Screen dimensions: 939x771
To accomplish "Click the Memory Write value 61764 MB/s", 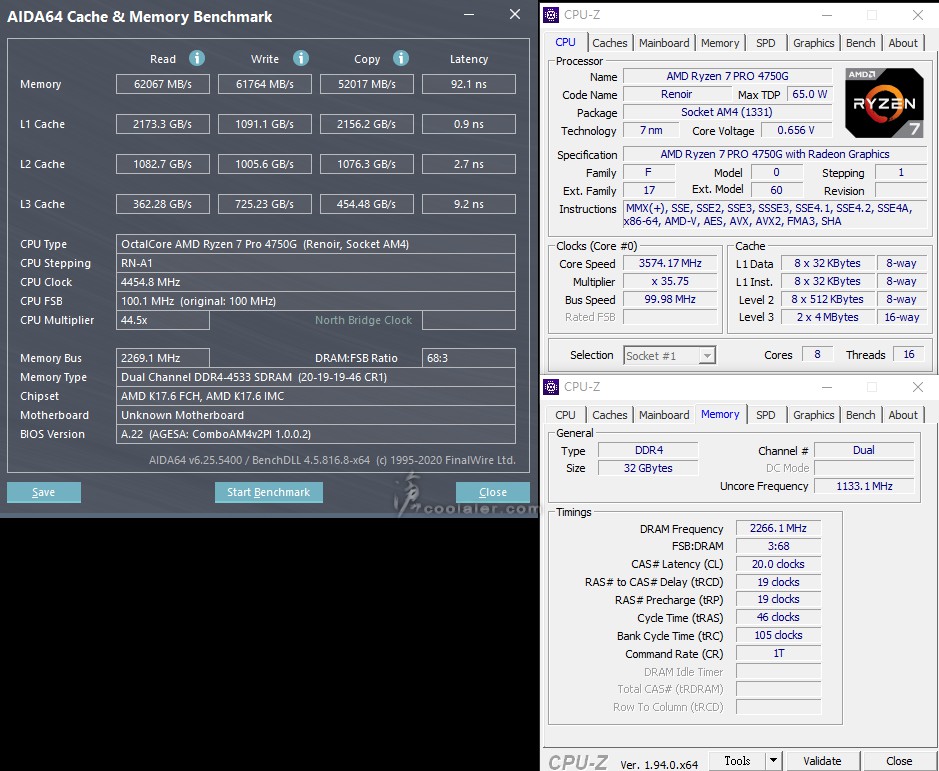I will point(265,84).
